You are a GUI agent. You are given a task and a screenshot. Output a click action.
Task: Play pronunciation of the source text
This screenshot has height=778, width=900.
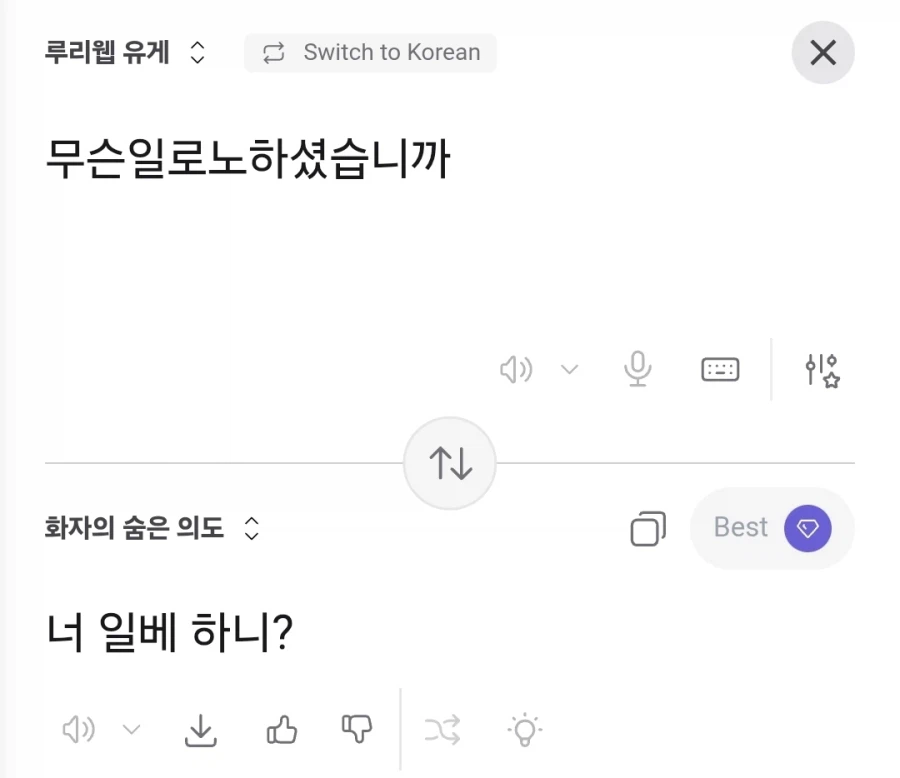click(x=516, y=369)
